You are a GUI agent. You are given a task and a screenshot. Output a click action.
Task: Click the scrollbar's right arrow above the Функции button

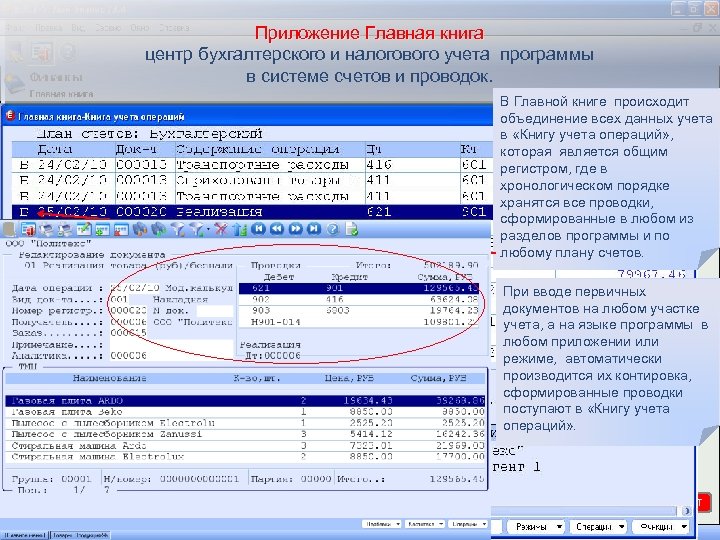(x=686, y=511)
